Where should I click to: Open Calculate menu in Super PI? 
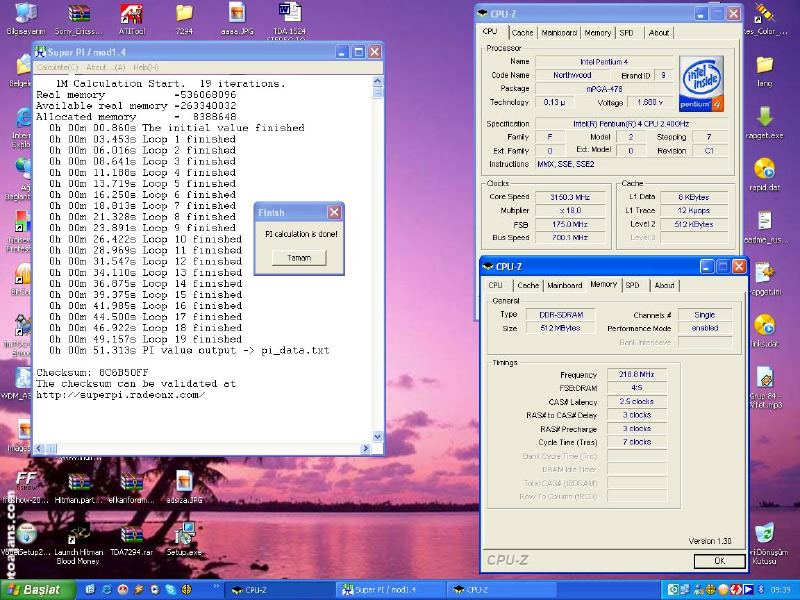(57, 67)
